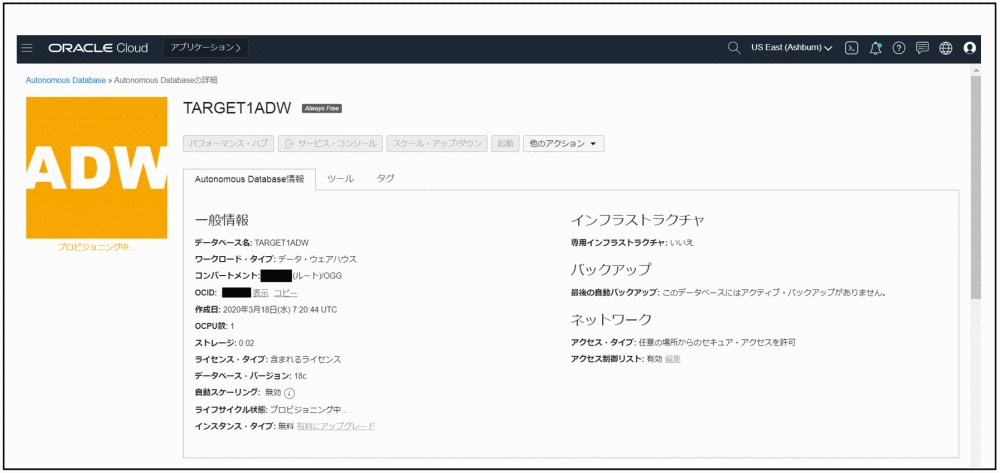The image size is (1000, 473).
Task: Click the インフラストラクチャ heading
Action: coord(637,220)
